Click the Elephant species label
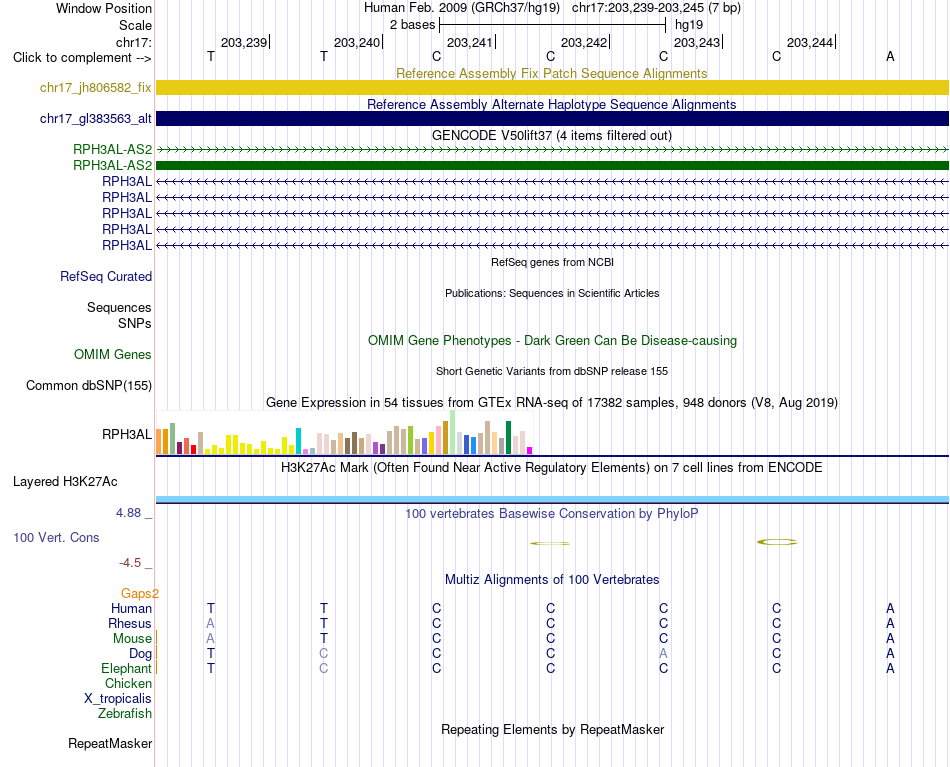This screenshot has height=767, width=950. click(x=126, y=668)
